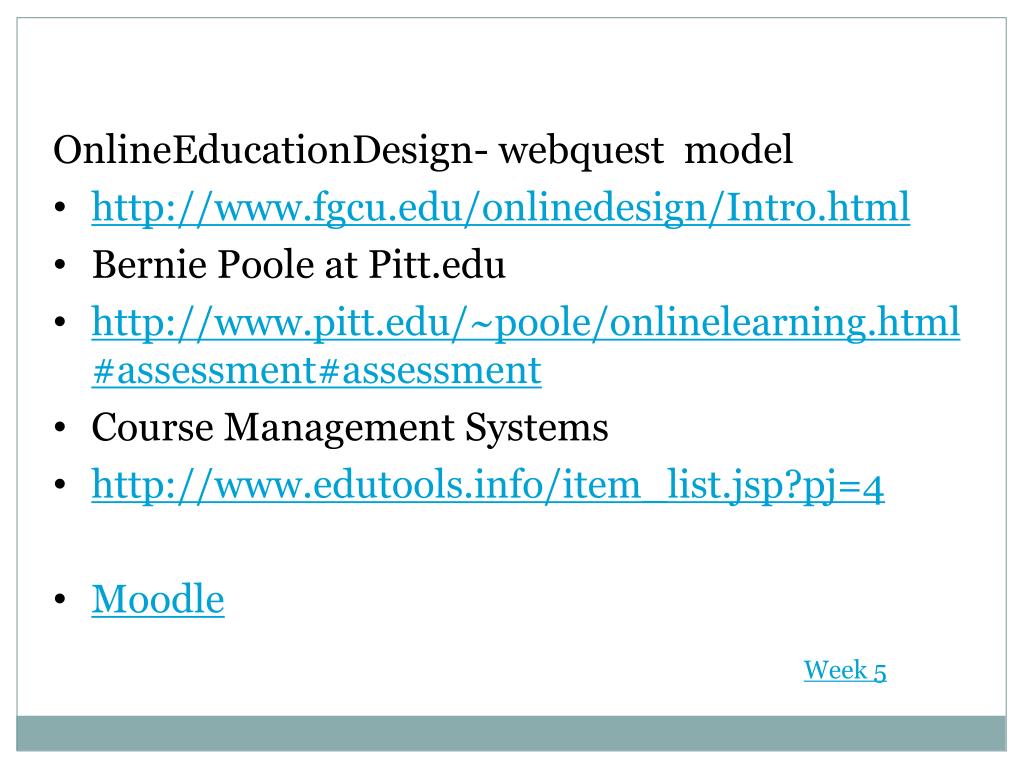Click the #assessment#assessment link line
The image size is (1024, 768).
click(x=317, y=372)
